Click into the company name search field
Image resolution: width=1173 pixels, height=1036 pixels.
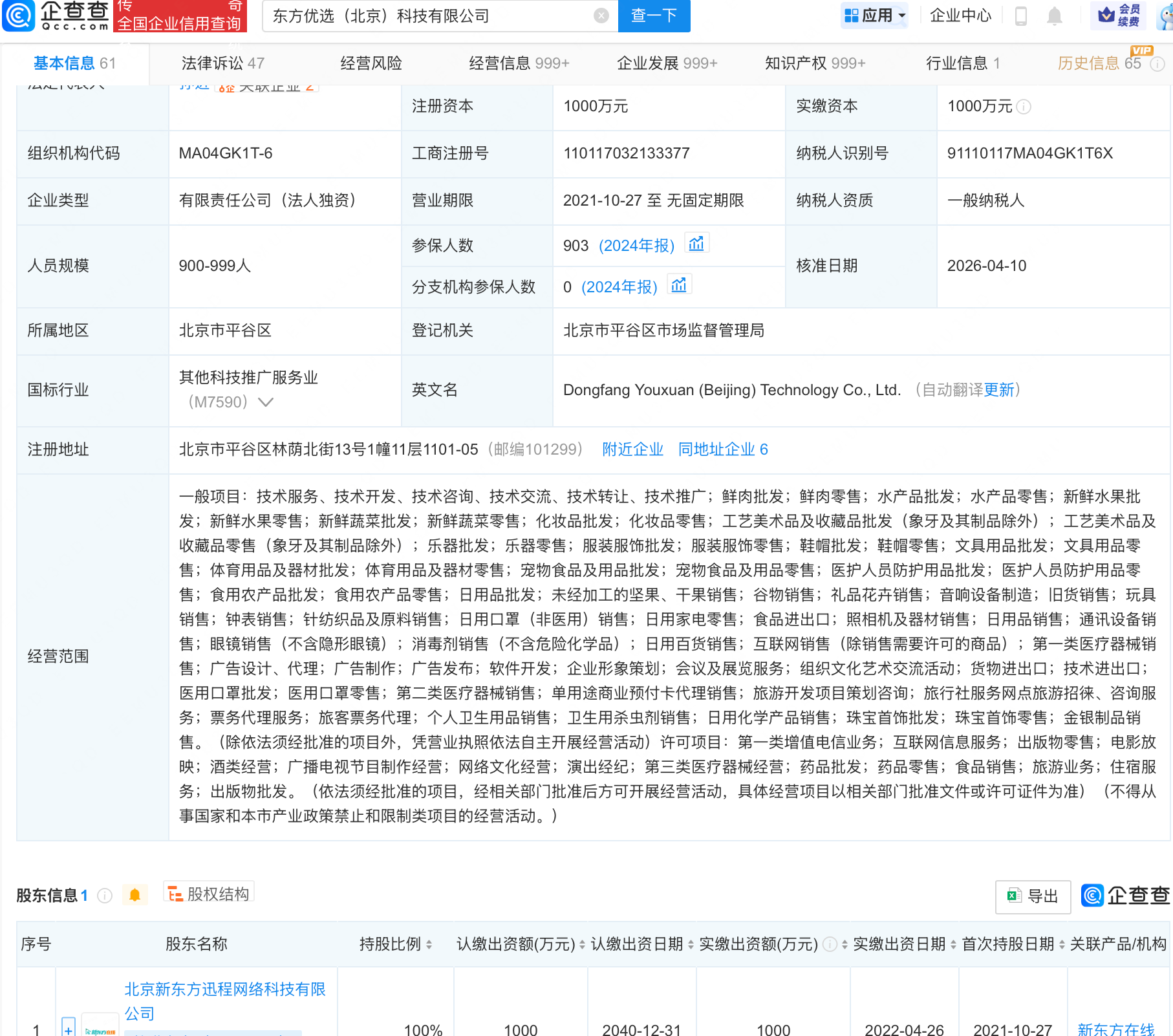click(427, 16)
